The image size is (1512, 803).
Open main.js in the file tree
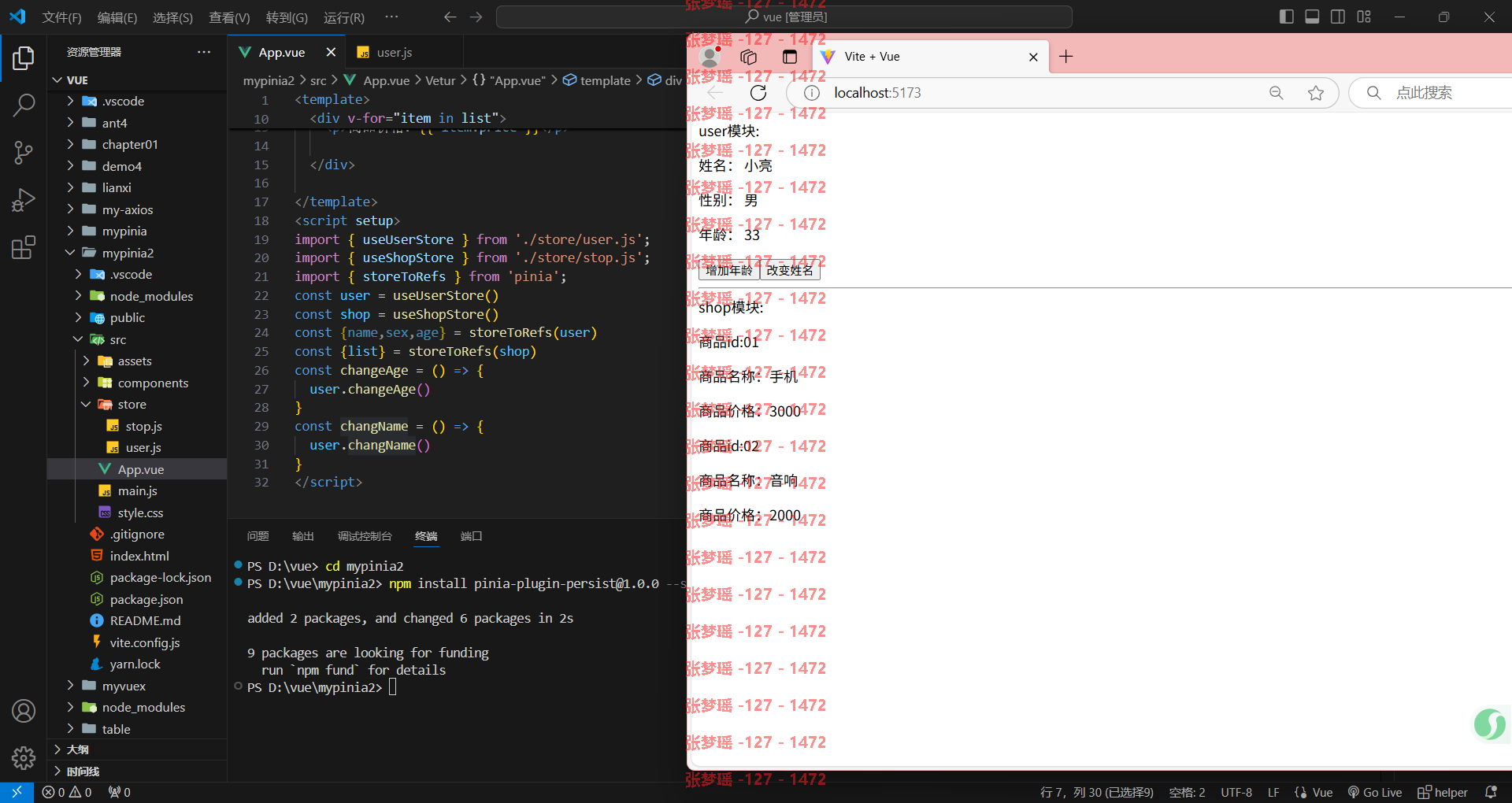click(x=137, y=491)
